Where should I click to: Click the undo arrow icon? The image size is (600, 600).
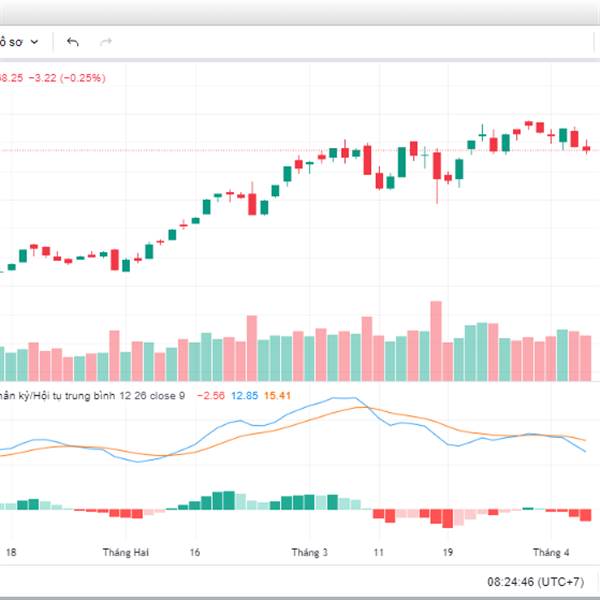point(73,42)
